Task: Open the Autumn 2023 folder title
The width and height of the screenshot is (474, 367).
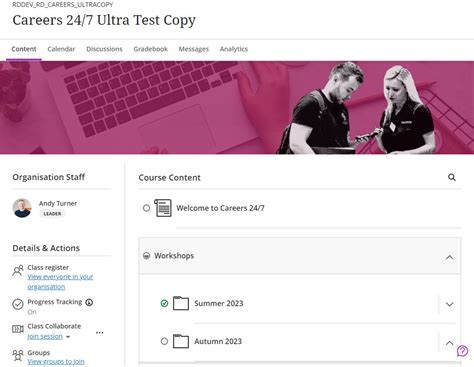Action: (x=218, y=341)
